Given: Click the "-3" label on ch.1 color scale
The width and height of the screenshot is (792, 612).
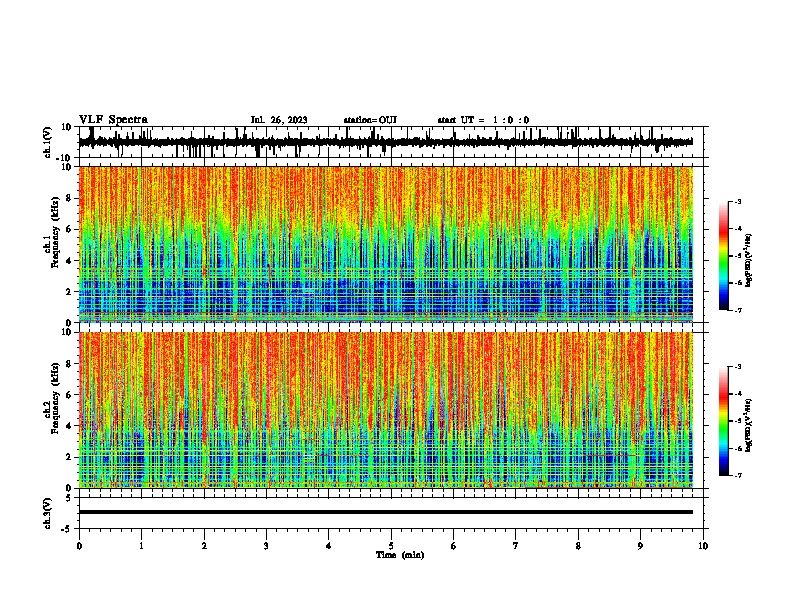Looking at the screenshot, I should 737,201.
